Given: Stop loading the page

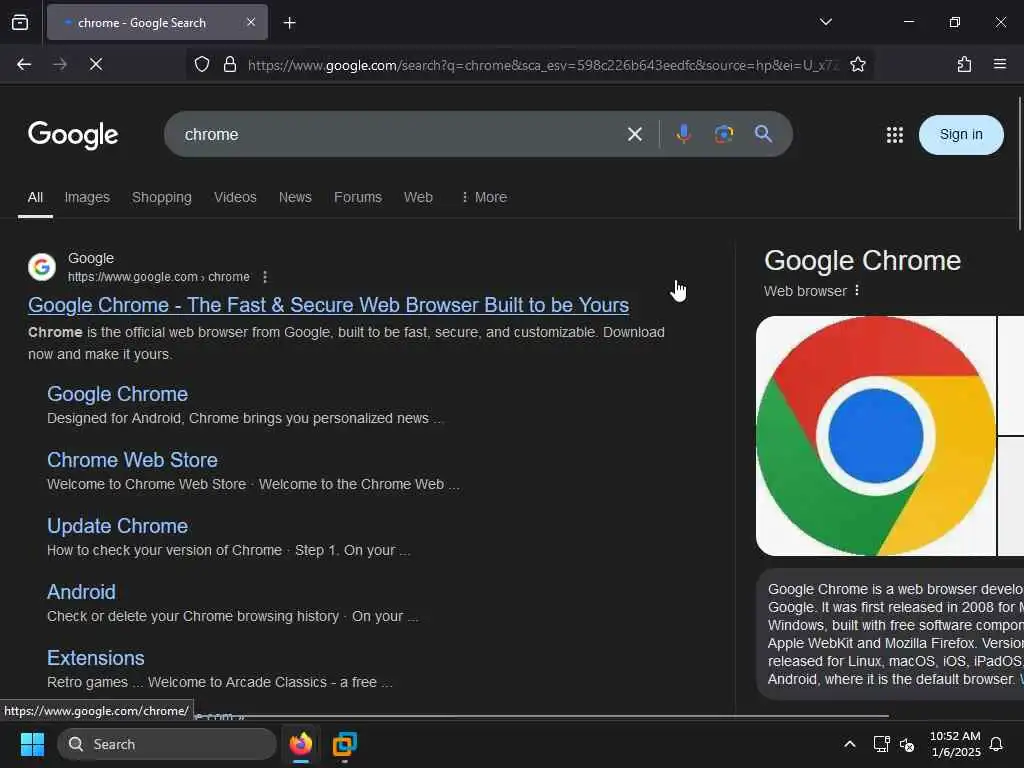Looking at the screenshot, I should [96, 64].
